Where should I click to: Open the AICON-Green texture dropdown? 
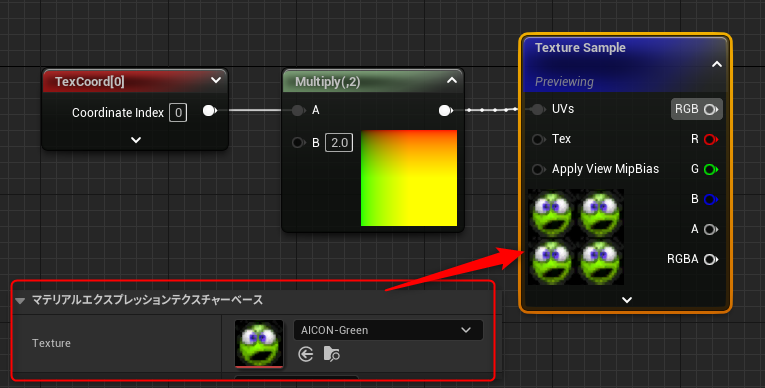(x=388, y=330)
